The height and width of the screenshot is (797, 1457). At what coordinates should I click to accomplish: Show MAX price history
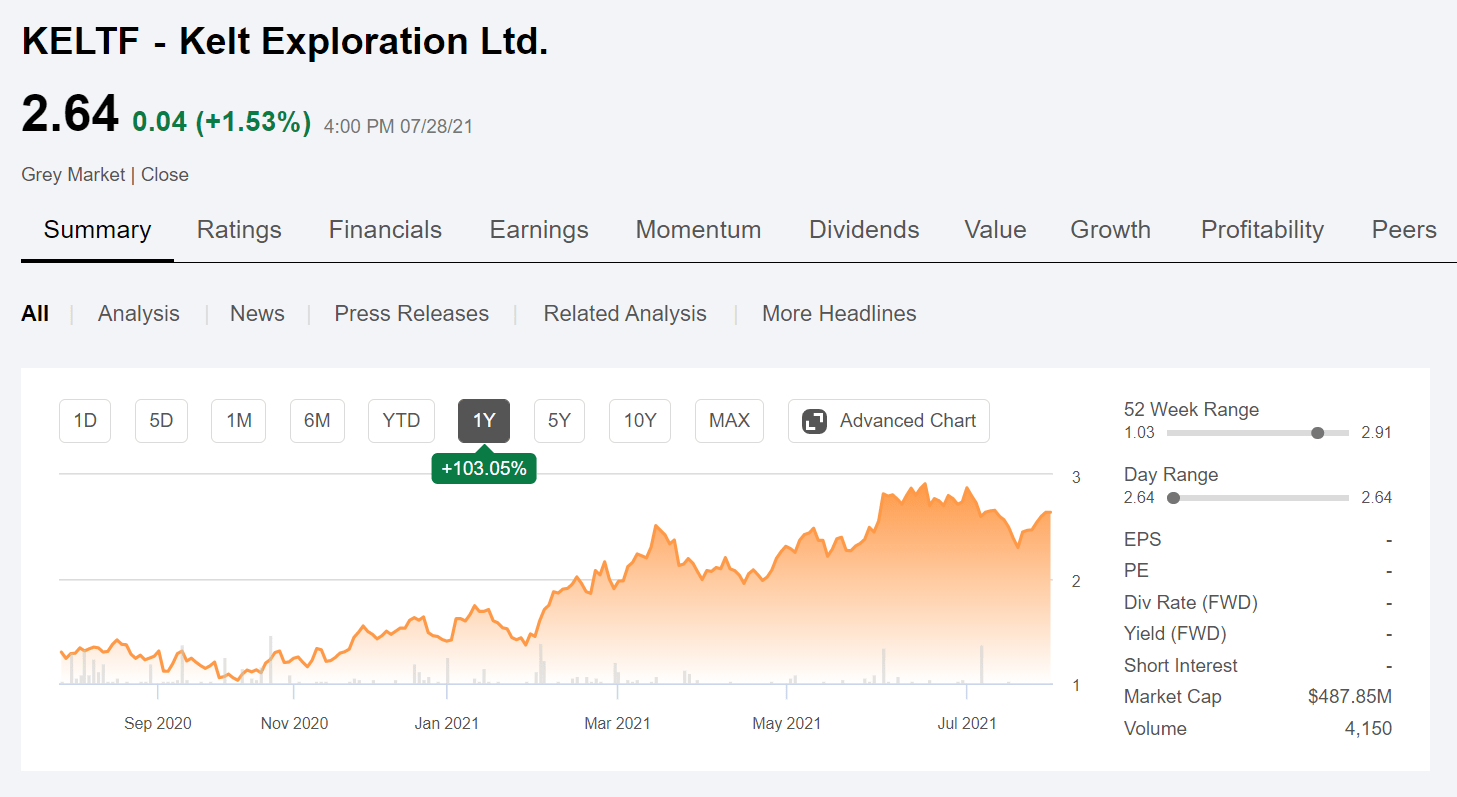point(729,421)
